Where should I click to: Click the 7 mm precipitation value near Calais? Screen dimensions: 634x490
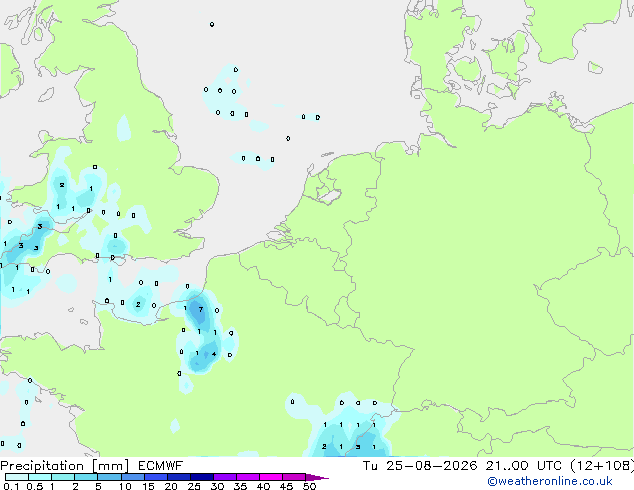point(201,310)
